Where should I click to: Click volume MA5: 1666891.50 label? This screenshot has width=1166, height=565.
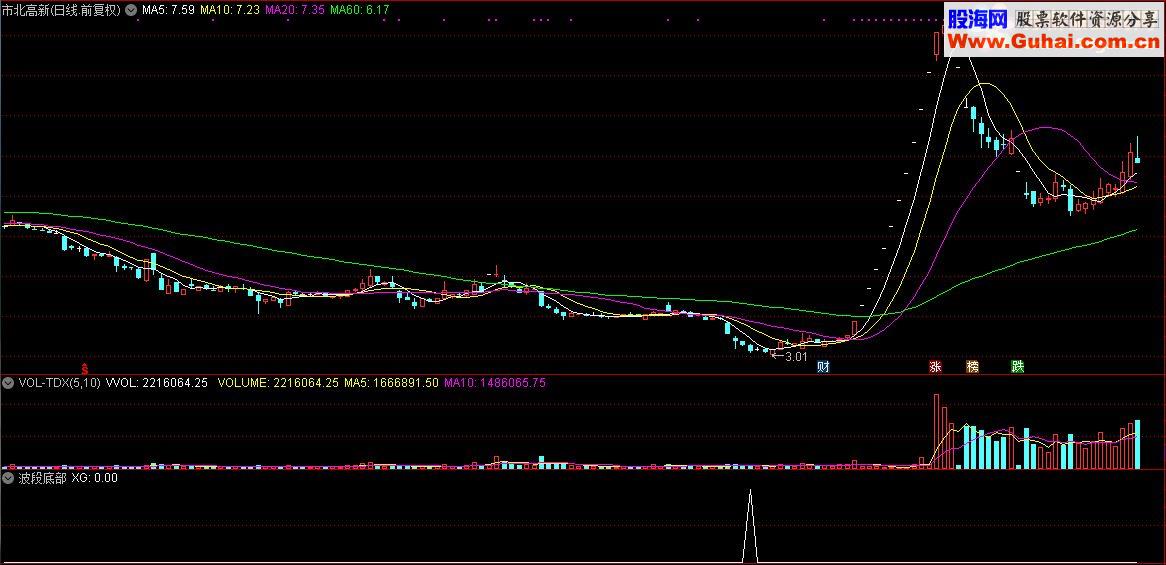392,384
